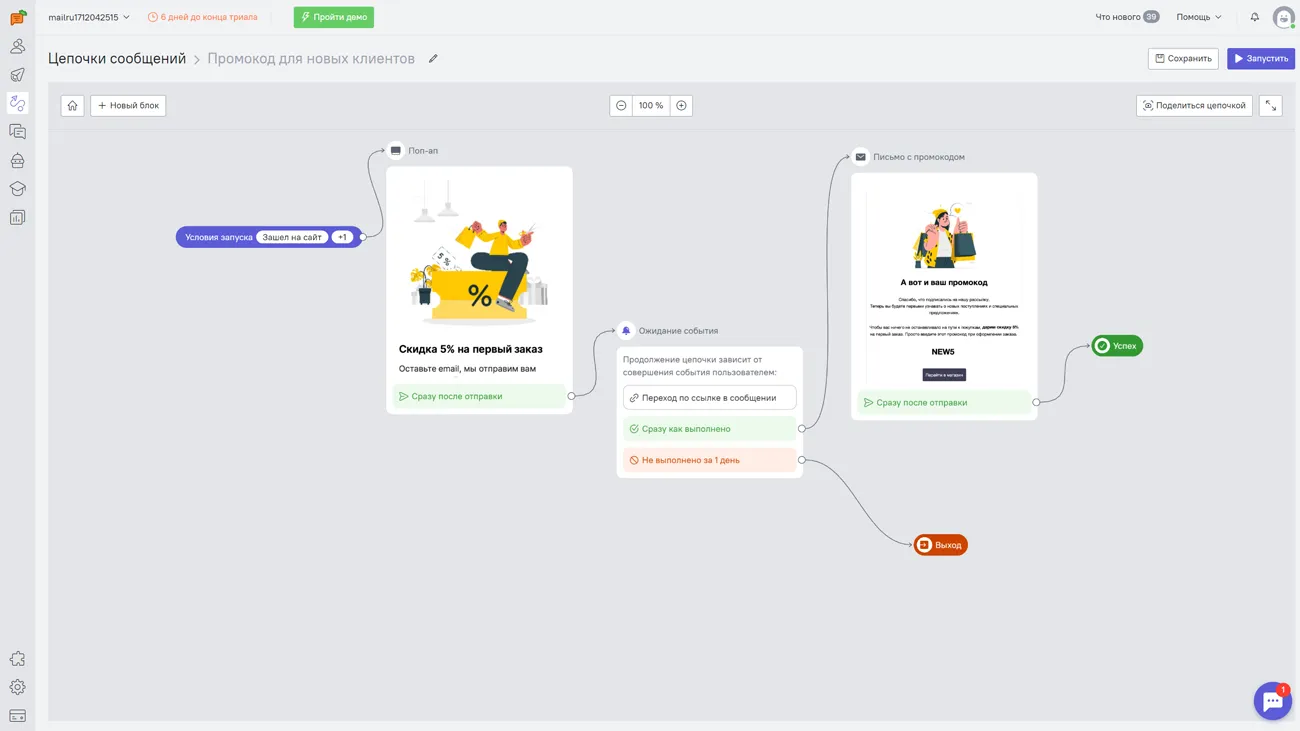Viewport: 1300px width, 731px height.
Task: Open the integrations puzzle icon in sidebar
Action: (17, 659)
